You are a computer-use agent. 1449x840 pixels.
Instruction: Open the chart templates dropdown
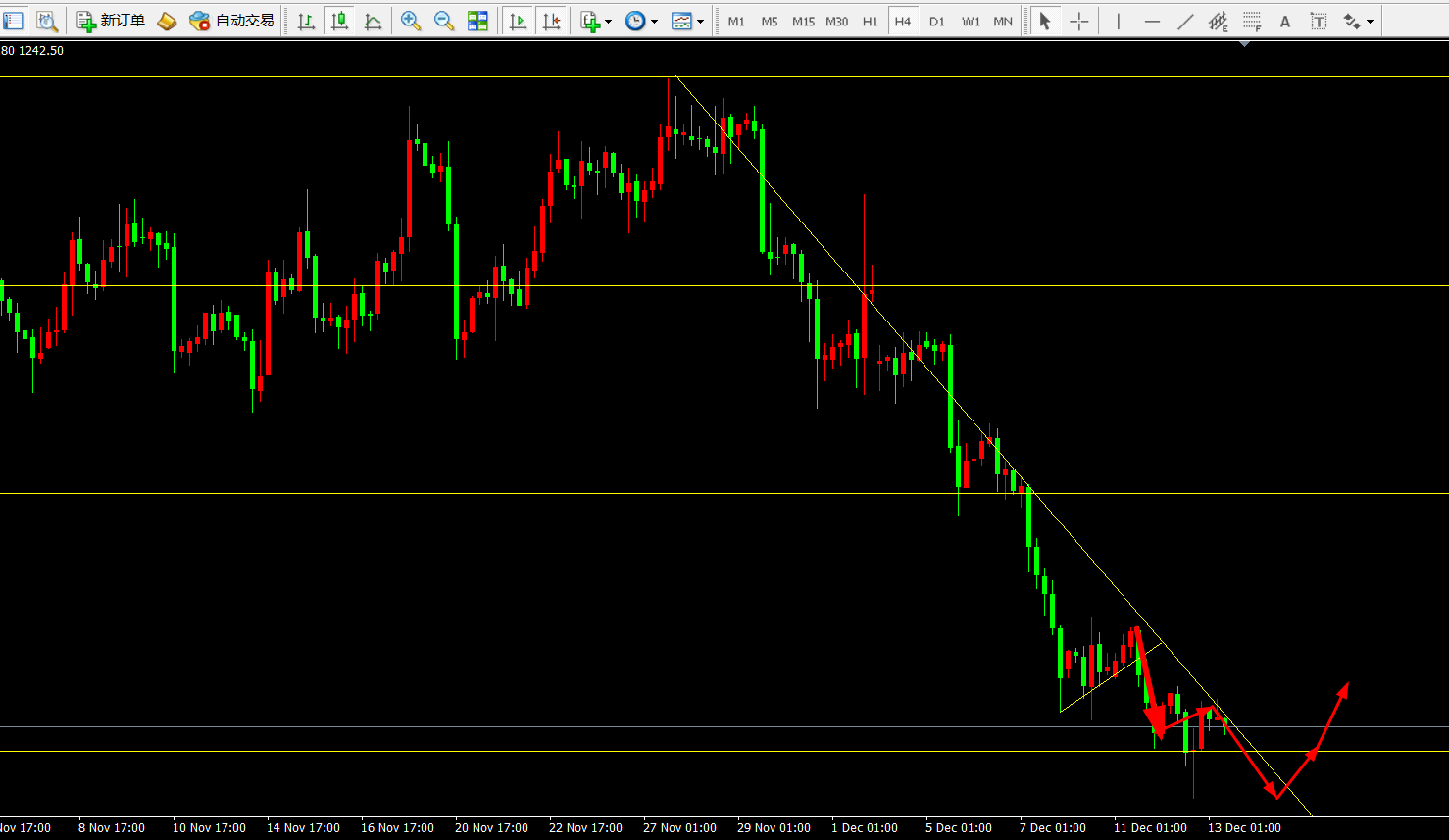(687, 21)
